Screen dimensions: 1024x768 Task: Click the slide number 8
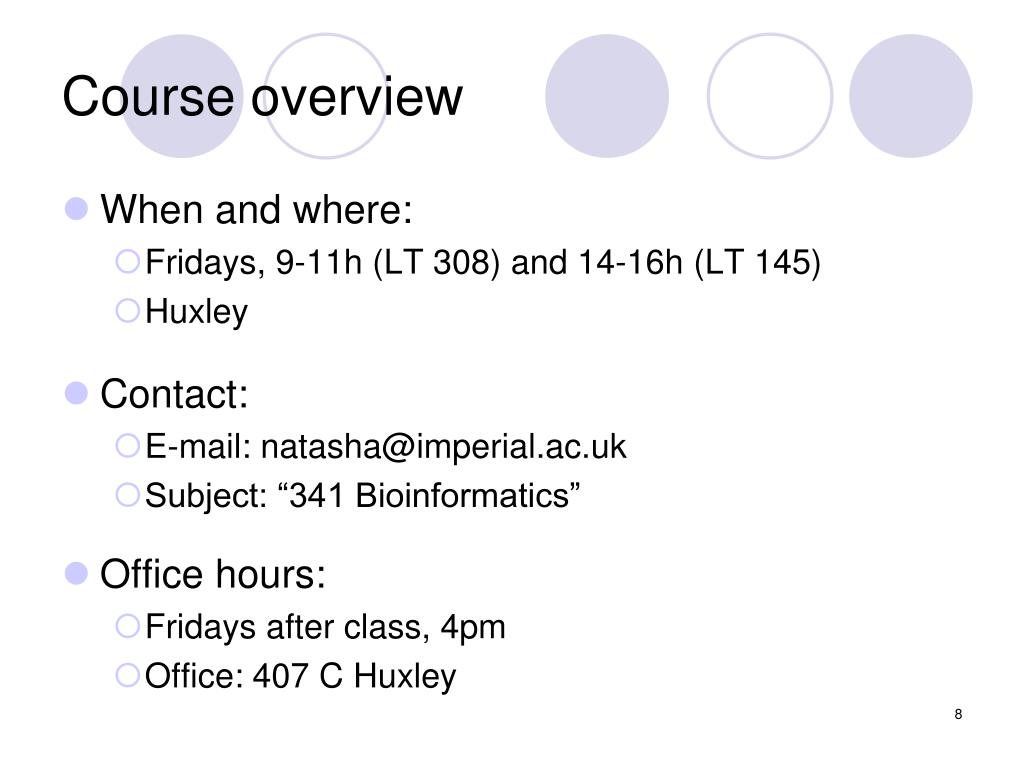pos(958,714)
